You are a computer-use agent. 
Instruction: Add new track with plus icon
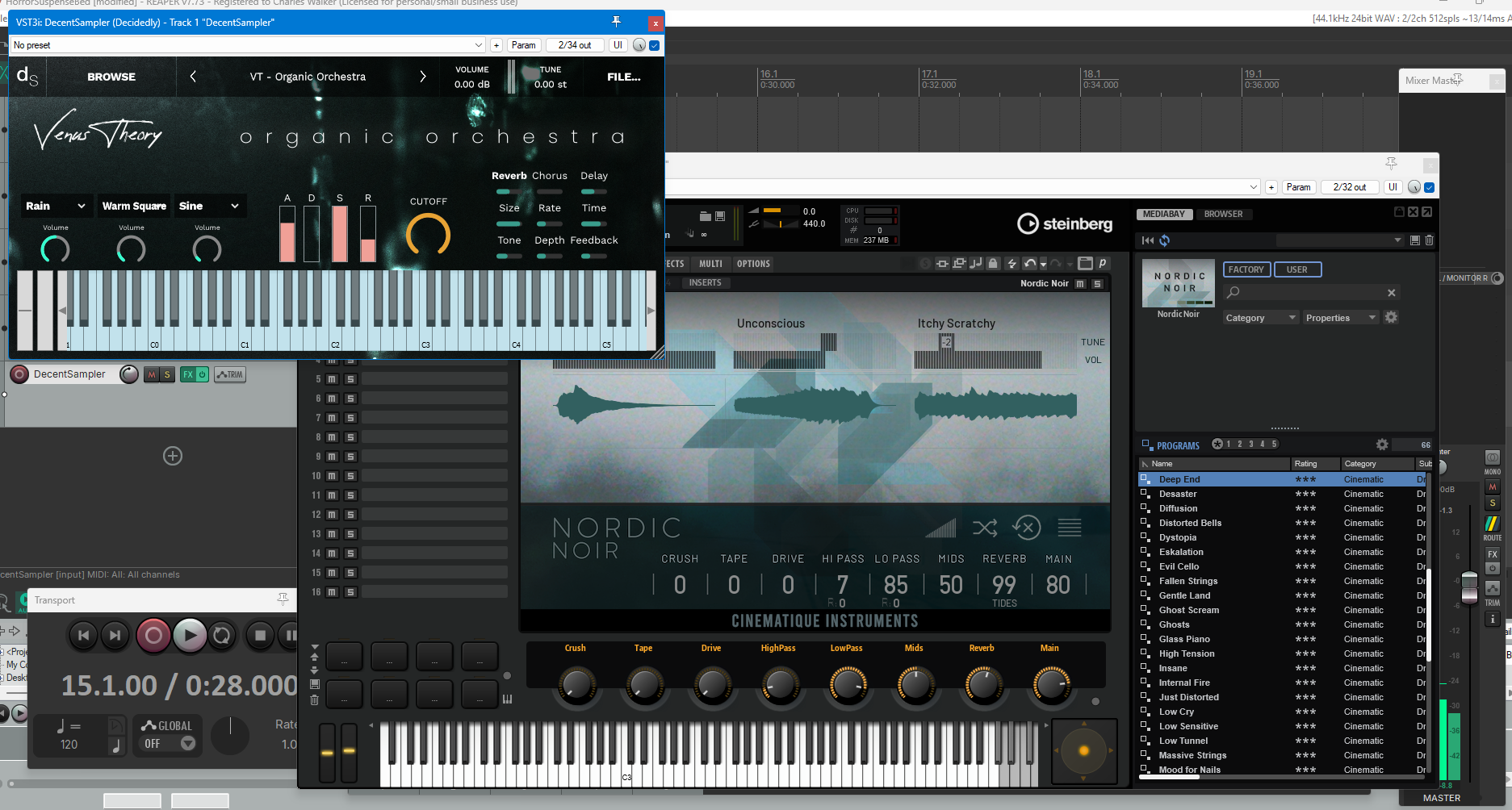click(173, 456)
